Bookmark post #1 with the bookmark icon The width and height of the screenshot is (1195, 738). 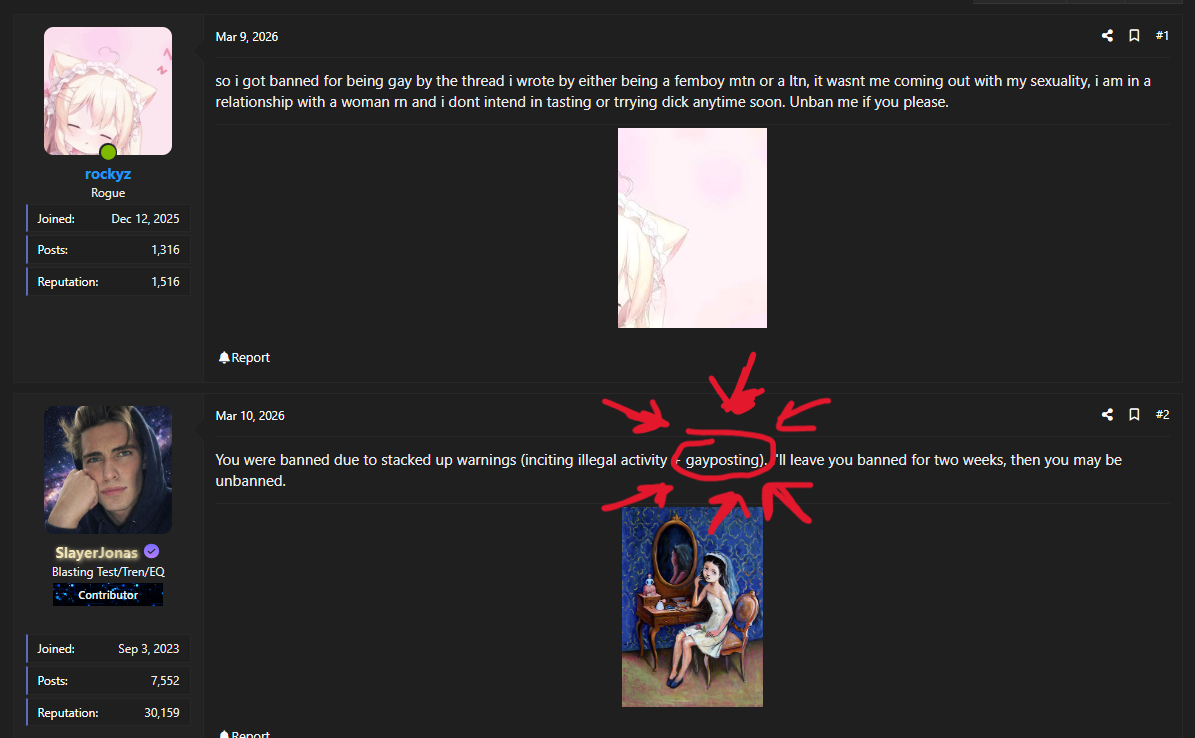pyautogui.click(x=1134, y=36)
